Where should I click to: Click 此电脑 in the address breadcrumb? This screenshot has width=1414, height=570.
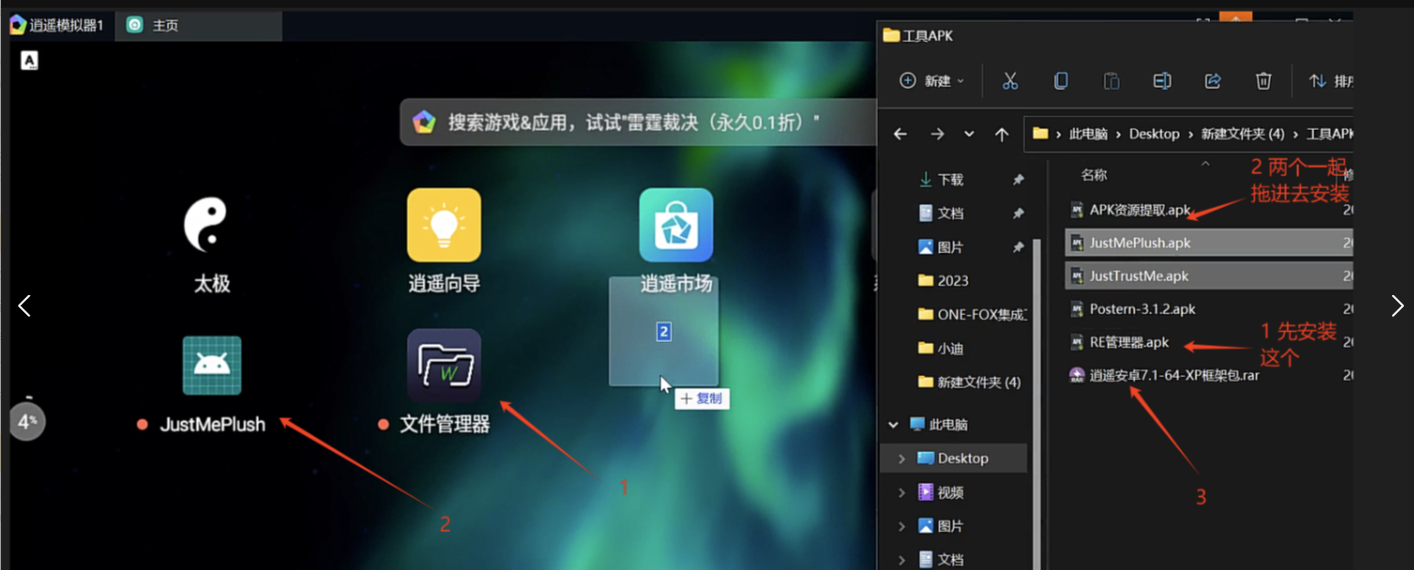[x=1088, y=134]
